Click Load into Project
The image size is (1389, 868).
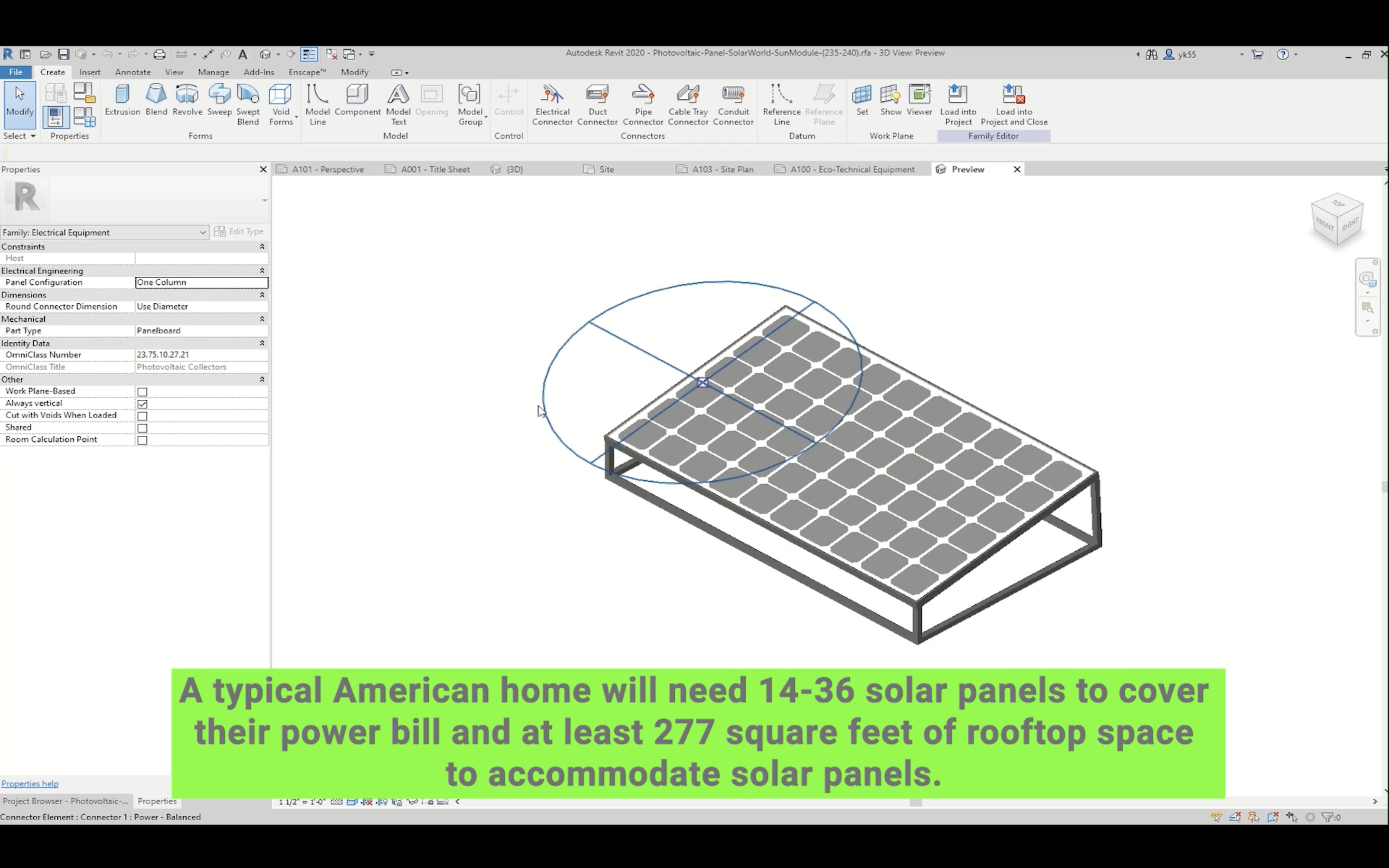point(958,103)
